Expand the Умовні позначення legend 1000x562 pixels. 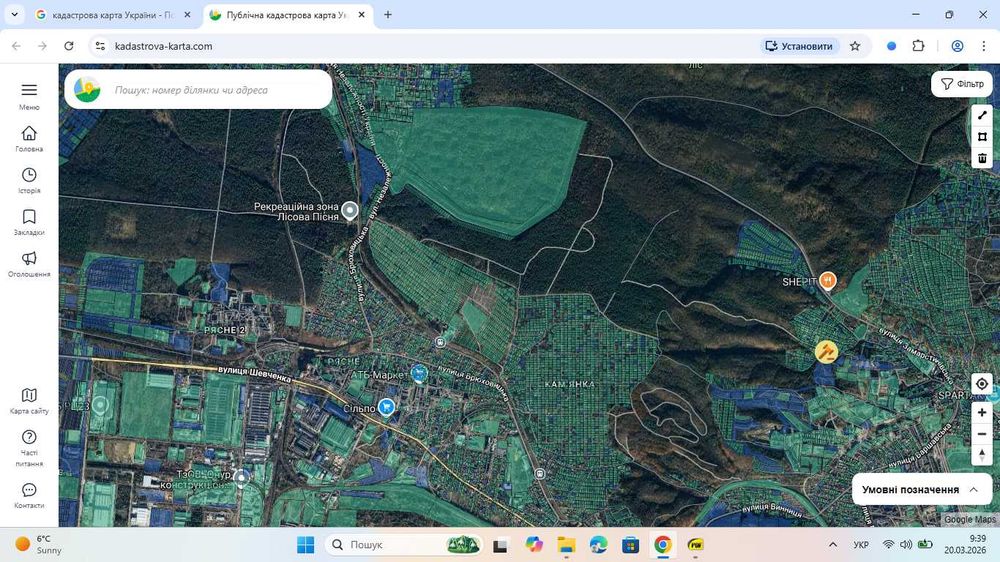tap(920, 489)
